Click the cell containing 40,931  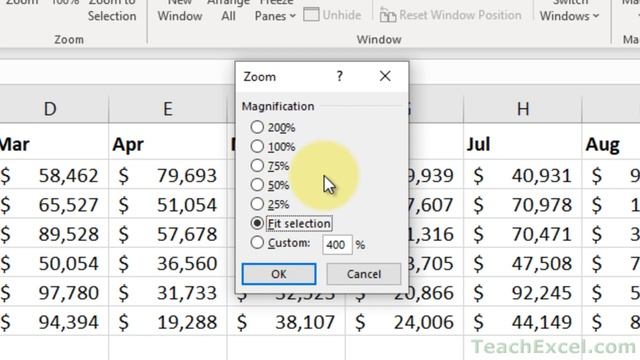point(523,175)
